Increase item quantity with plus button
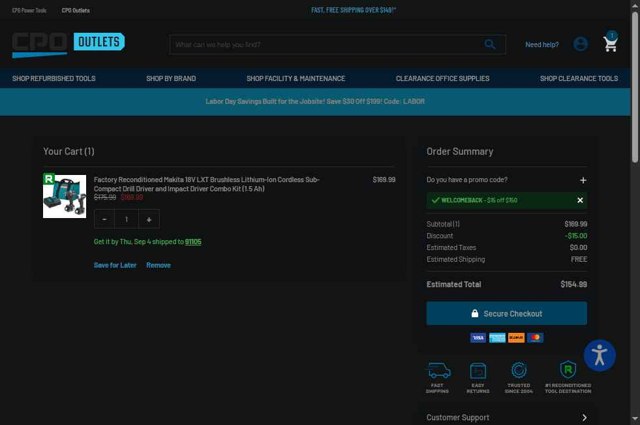 pos(149,219)
